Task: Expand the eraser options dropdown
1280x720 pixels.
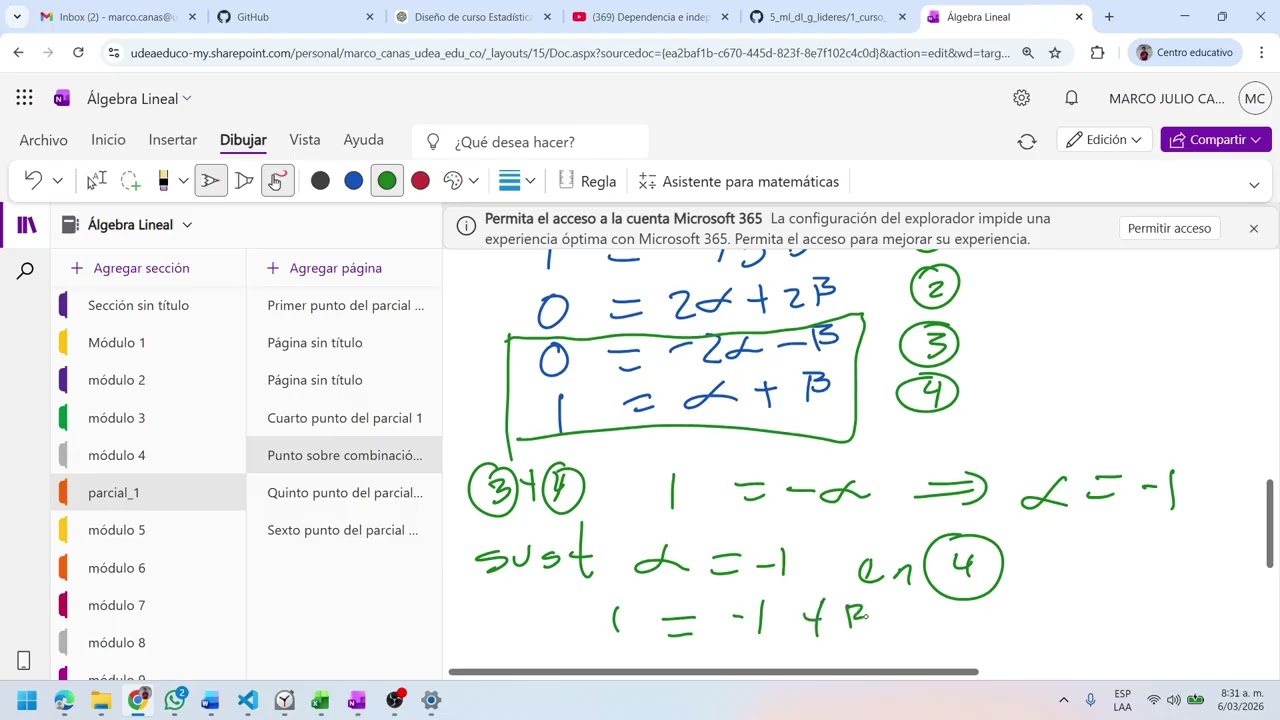Action: point(183,181)
